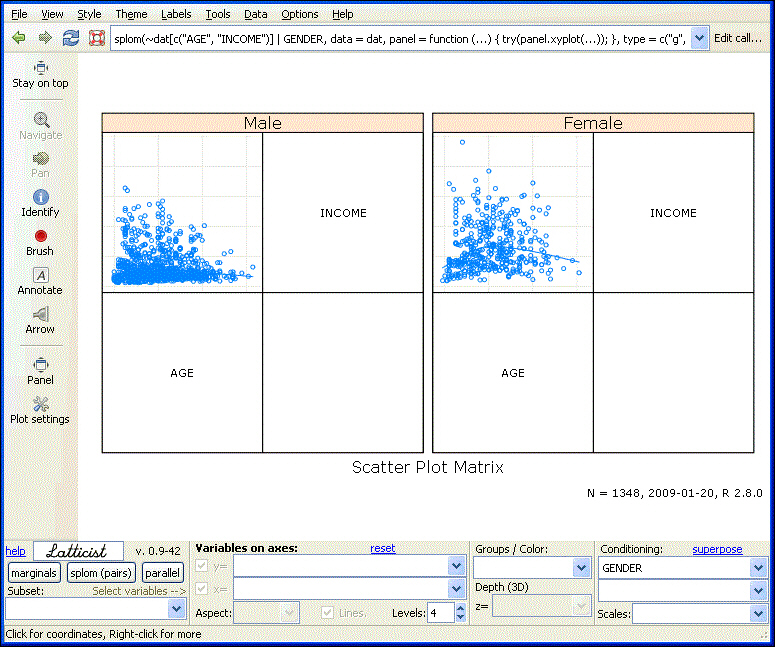Click the Male panel strip header
775x647 pixels.
point(262,123)
